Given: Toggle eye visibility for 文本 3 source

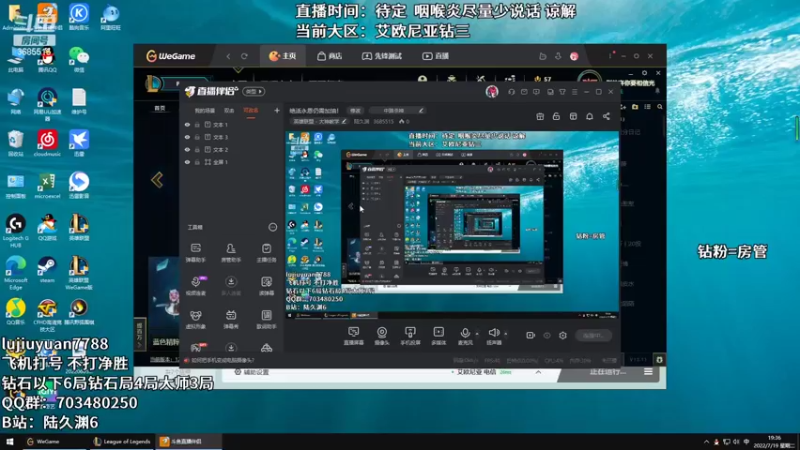Looking at the screenshot, I should (187, 137).
